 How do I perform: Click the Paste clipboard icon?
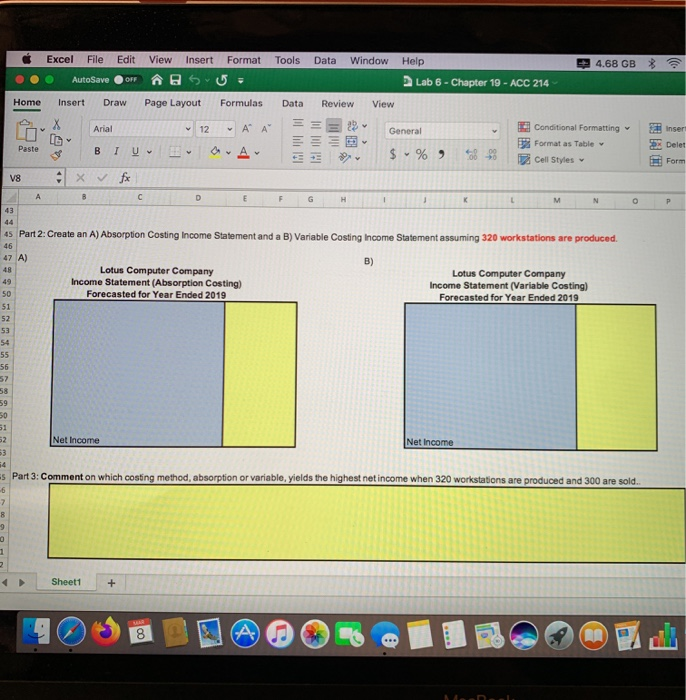tap(26, 131)
